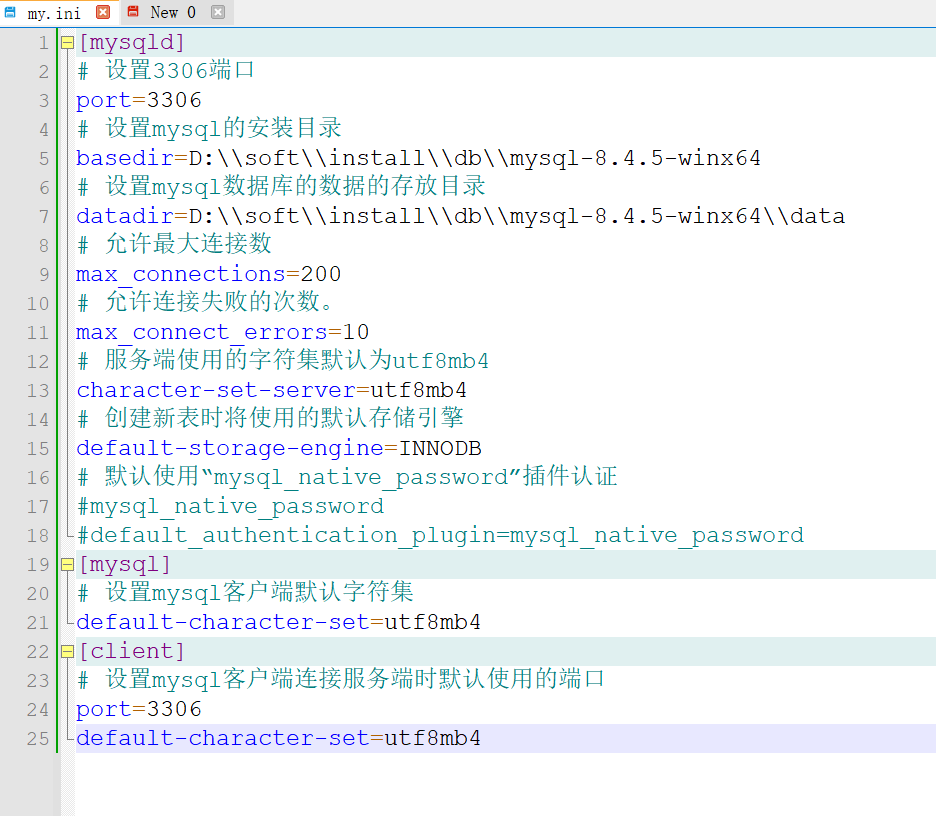Click comment 设置mysql客户端连接服务端时默认使用的端口
This screenshot has height=816, width=936.
pos(341,680)
